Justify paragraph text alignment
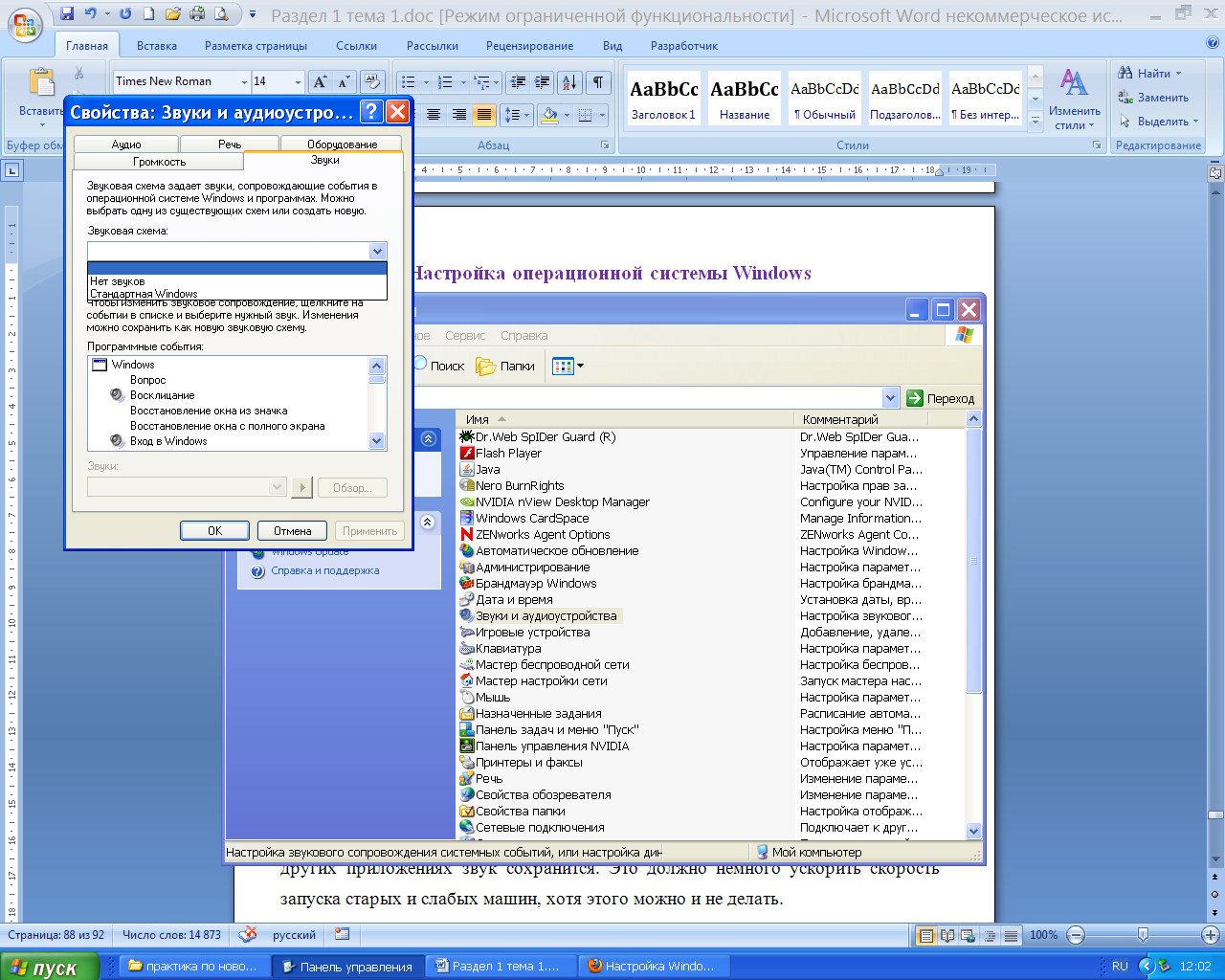This screenshot has height=980, width=1225. tap(484, 115)
